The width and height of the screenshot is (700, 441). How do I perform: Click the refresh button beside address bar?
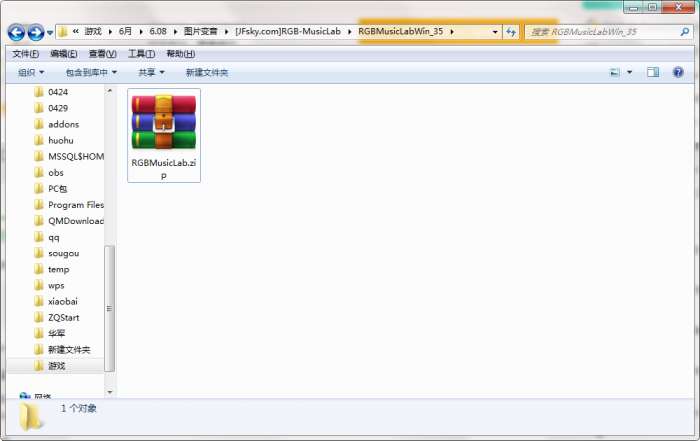tap(511, 32)
